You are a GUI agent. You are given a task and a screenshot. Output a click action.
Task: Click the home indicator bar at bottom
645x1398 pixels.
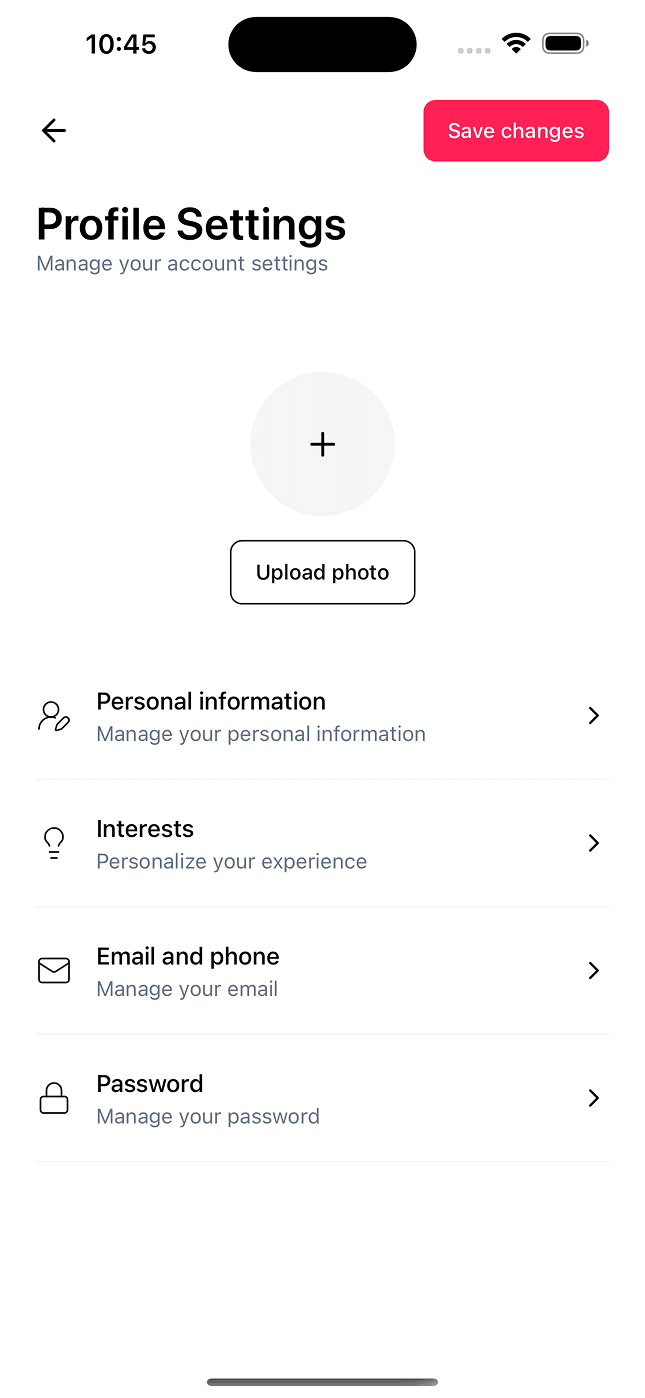(x=322, y=1382)
